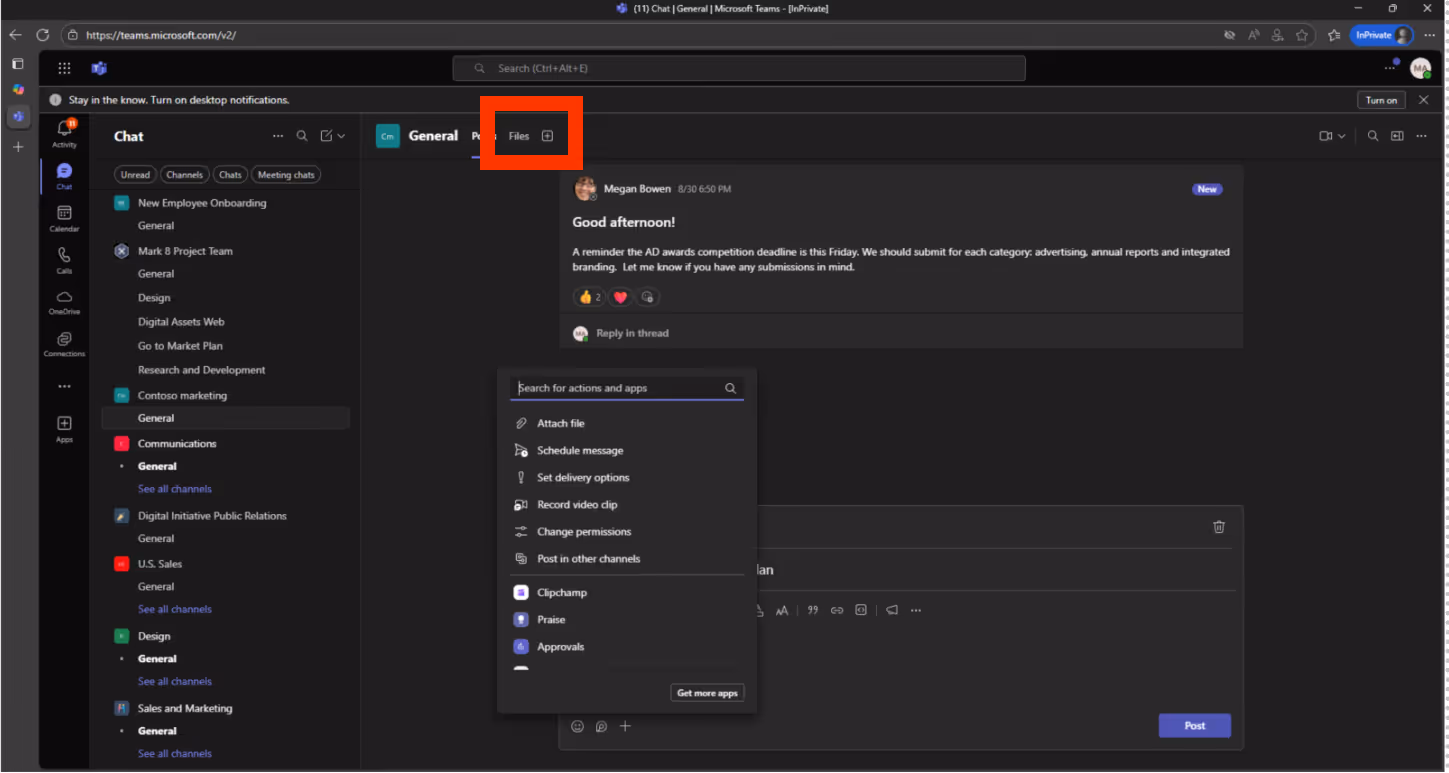Insert a quote in the compose toolbar
1449x773 pixels.
813,610
